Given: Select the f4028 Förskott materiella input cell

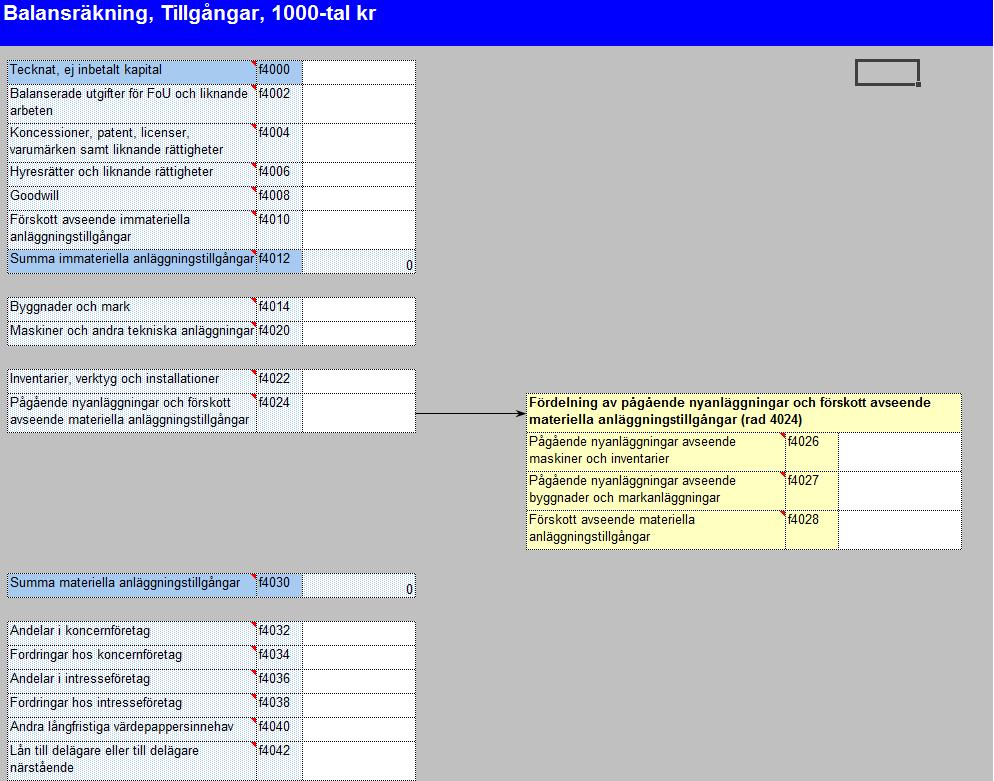Looking at the screenshot, I should click(900, 530).
